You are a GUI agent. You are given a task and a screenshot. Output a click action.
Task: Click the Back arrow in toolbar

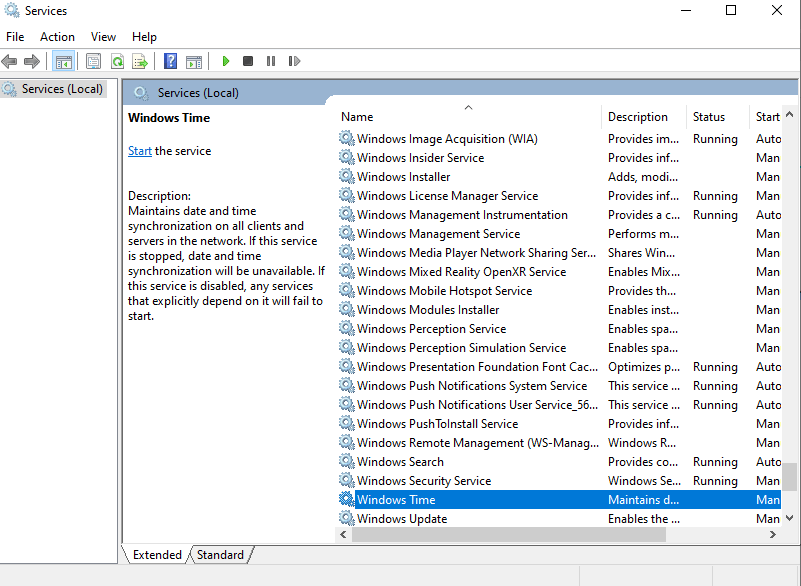[x=10, y=61]
